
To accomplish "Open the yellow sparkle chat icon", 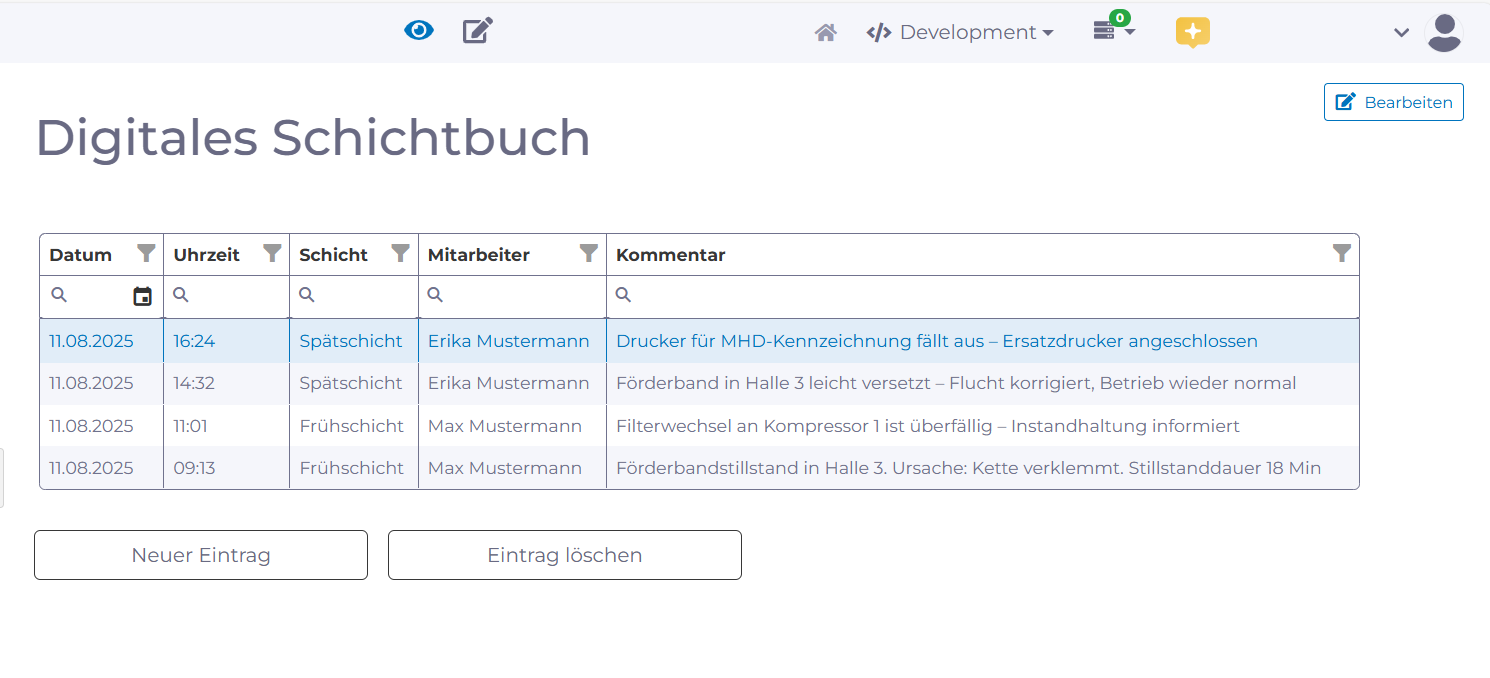I will tap(1193, 32).
